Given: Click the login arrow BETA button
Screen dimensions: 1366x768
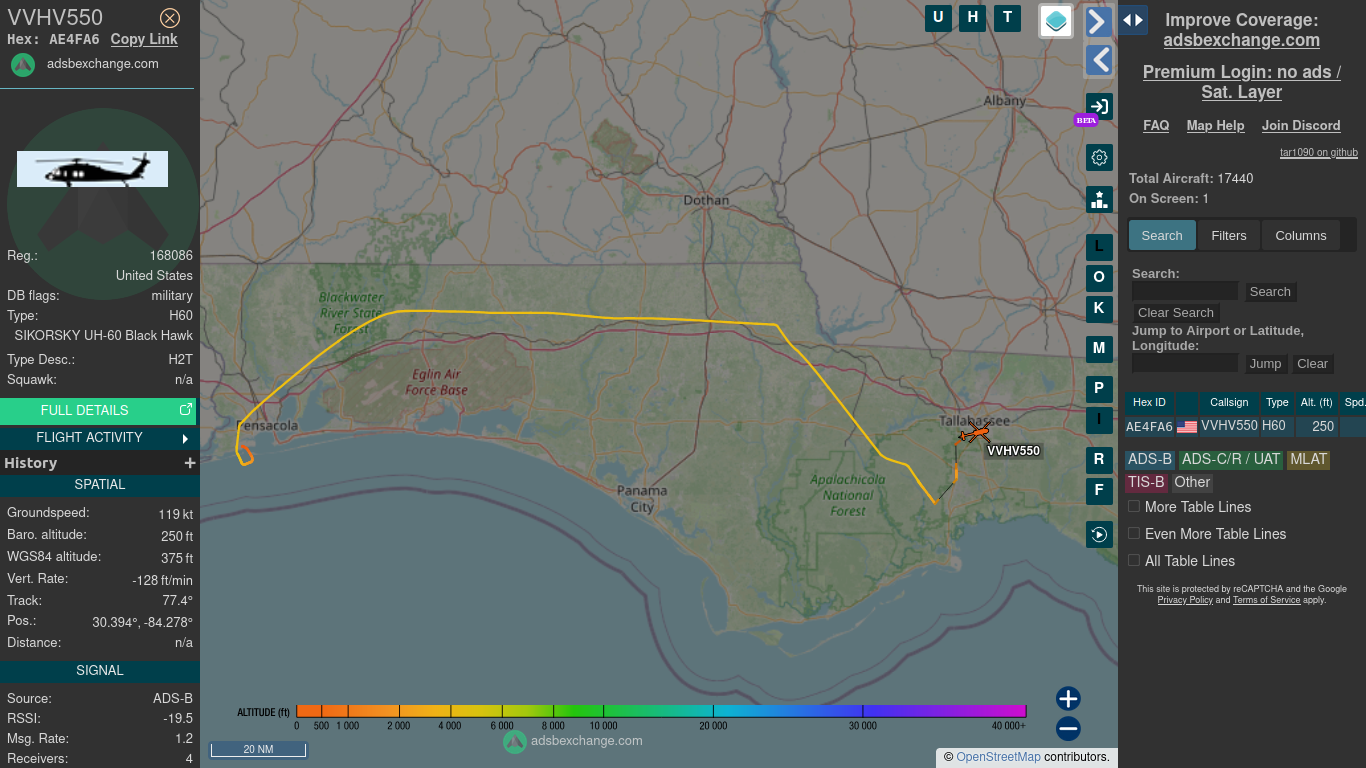Looking at the screenshot, I should 1099,107.
